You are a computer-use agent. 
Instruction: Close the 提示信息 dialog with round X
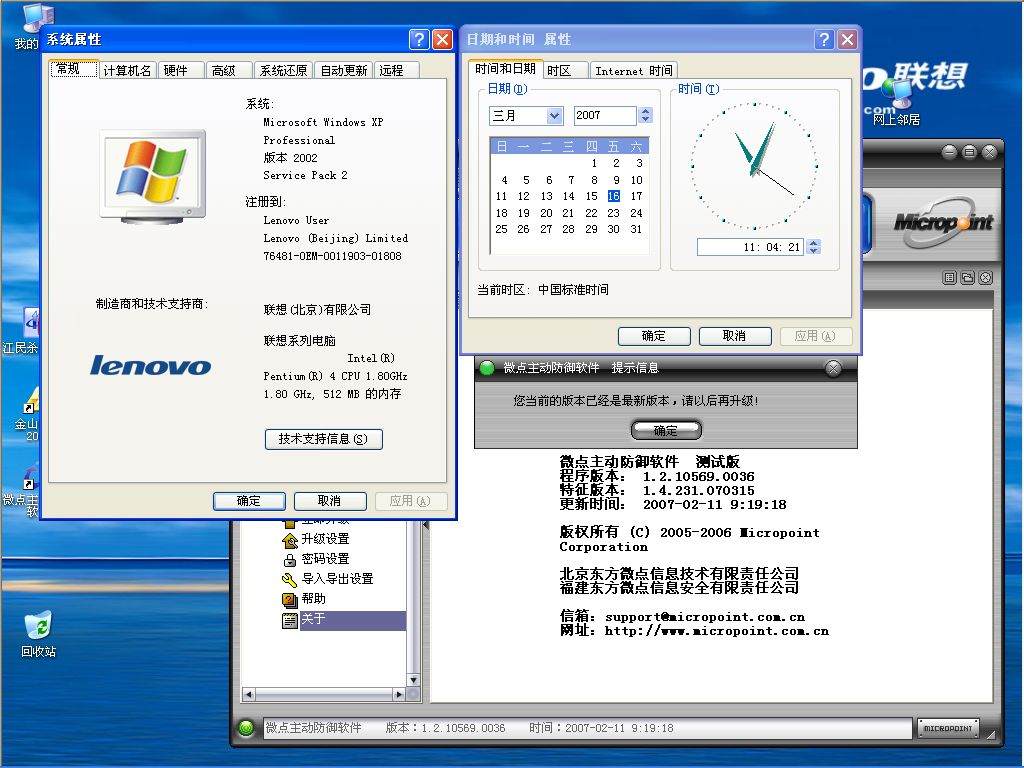(833, 368)
